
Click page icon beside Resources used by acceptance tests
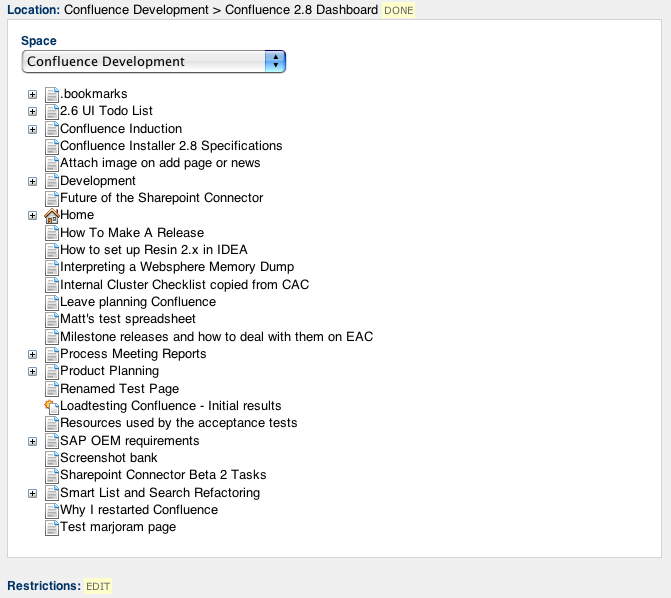point(52,424)
